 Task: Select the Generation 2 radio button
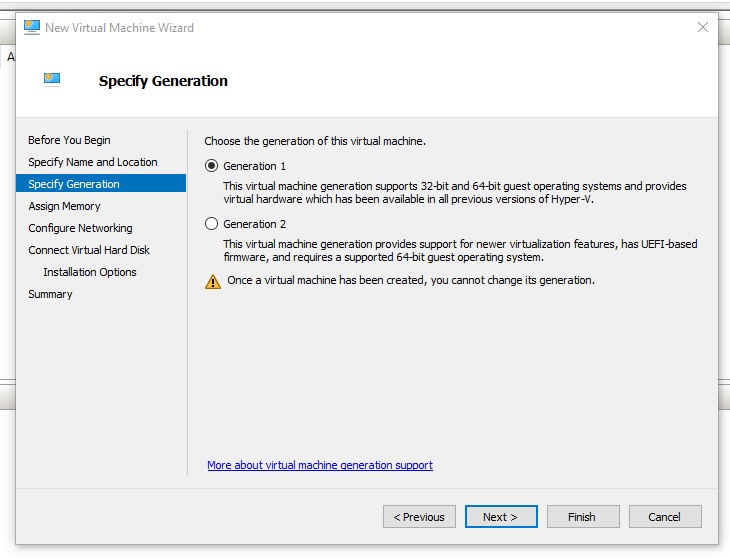[x=211, y=224]
